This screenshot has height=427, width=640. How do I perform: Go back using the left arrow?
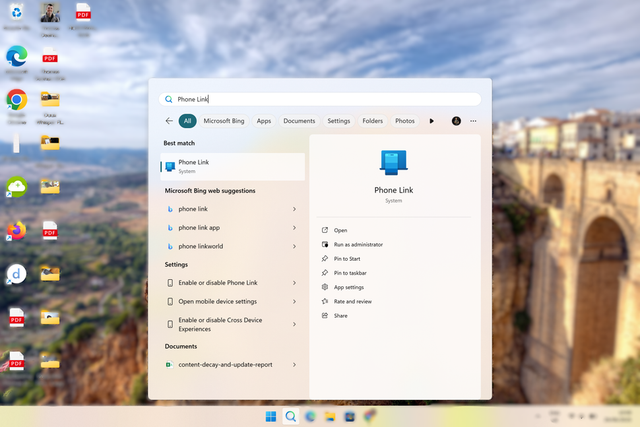click(169, 121)
